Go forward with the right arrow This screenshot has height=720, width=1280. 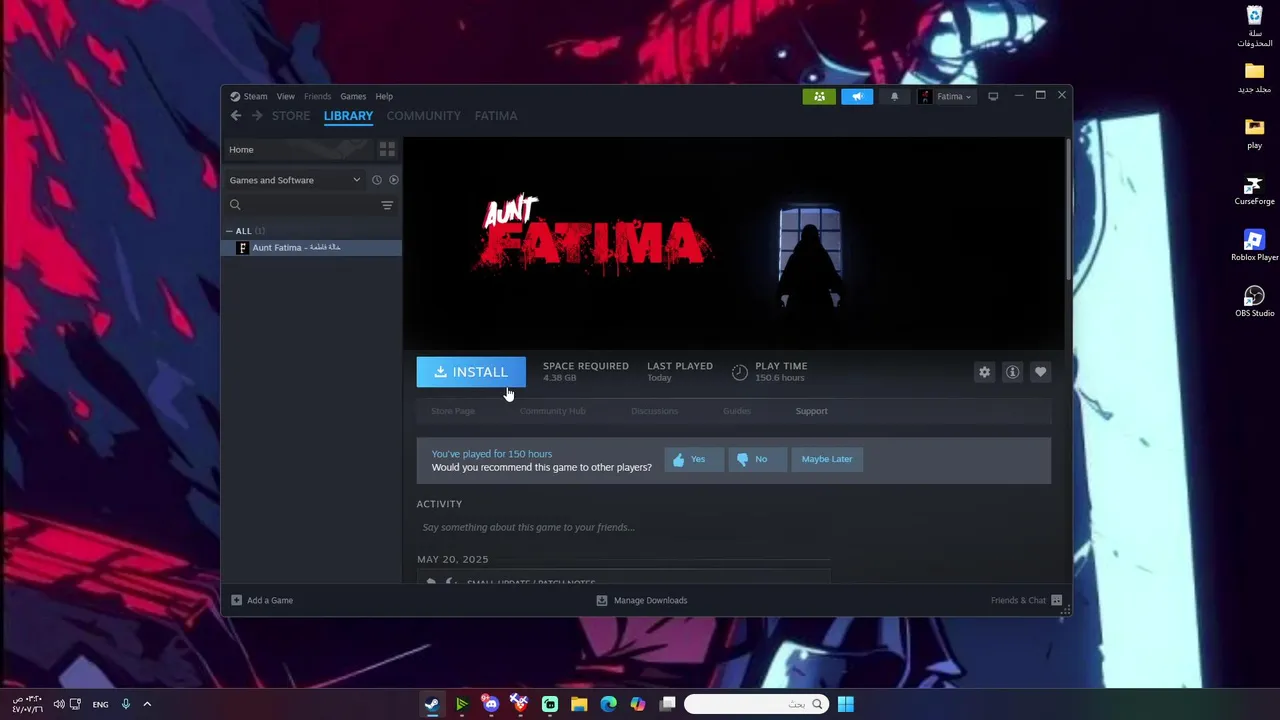click(x=257, y=116)
